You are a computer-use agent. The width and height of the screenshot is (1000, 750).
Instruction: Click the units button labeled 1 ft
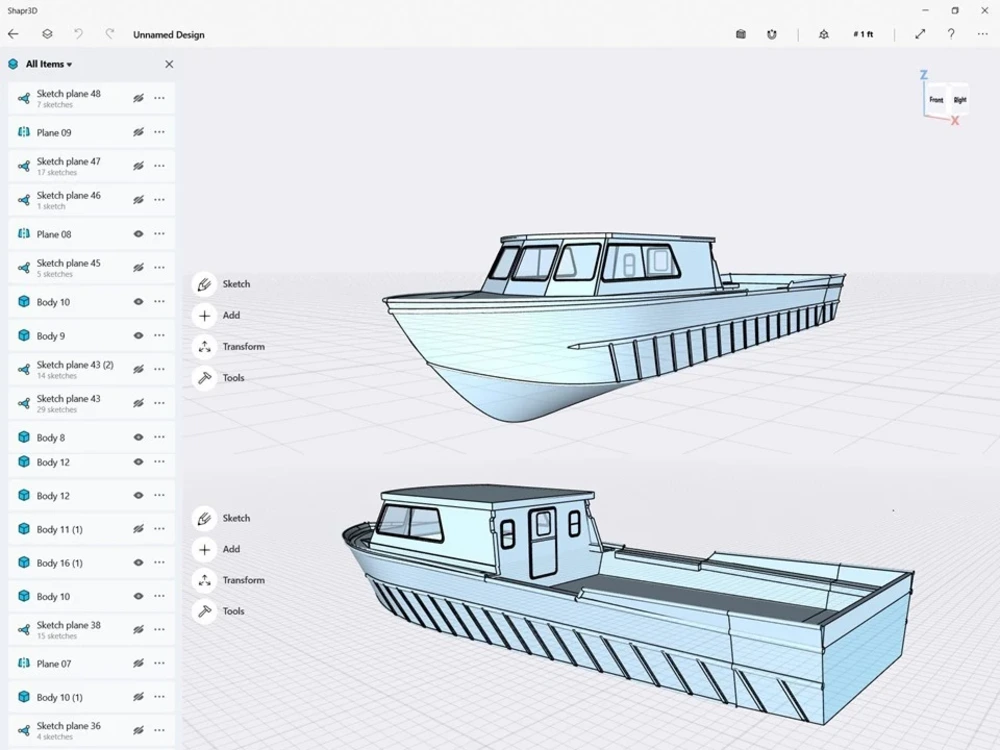click(865, 34)
